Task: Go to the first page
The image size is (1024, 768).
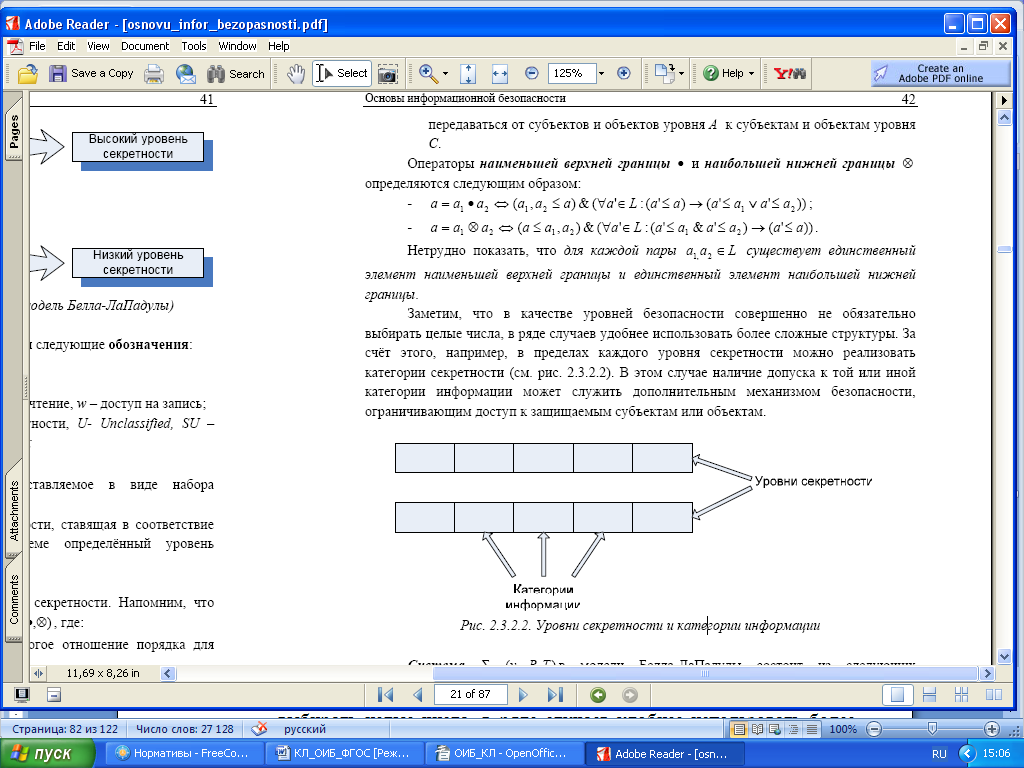Action: (x=385, y=694)
